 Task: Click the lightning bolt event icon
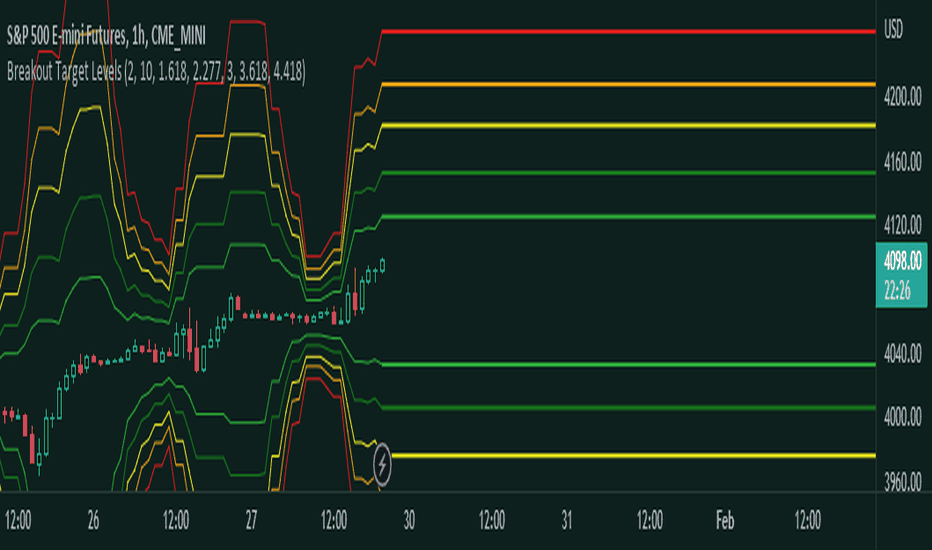pyautogui.click(x=382, y=464)
